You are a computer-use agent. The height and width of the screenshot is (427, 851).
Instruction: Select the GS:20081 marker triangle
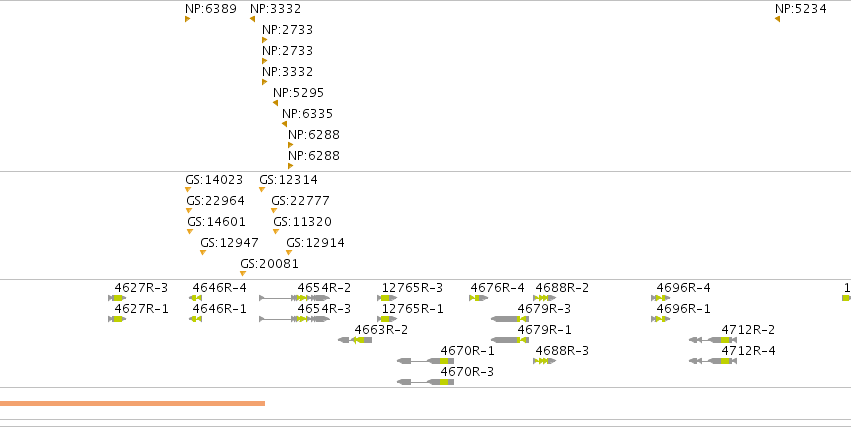243,273
